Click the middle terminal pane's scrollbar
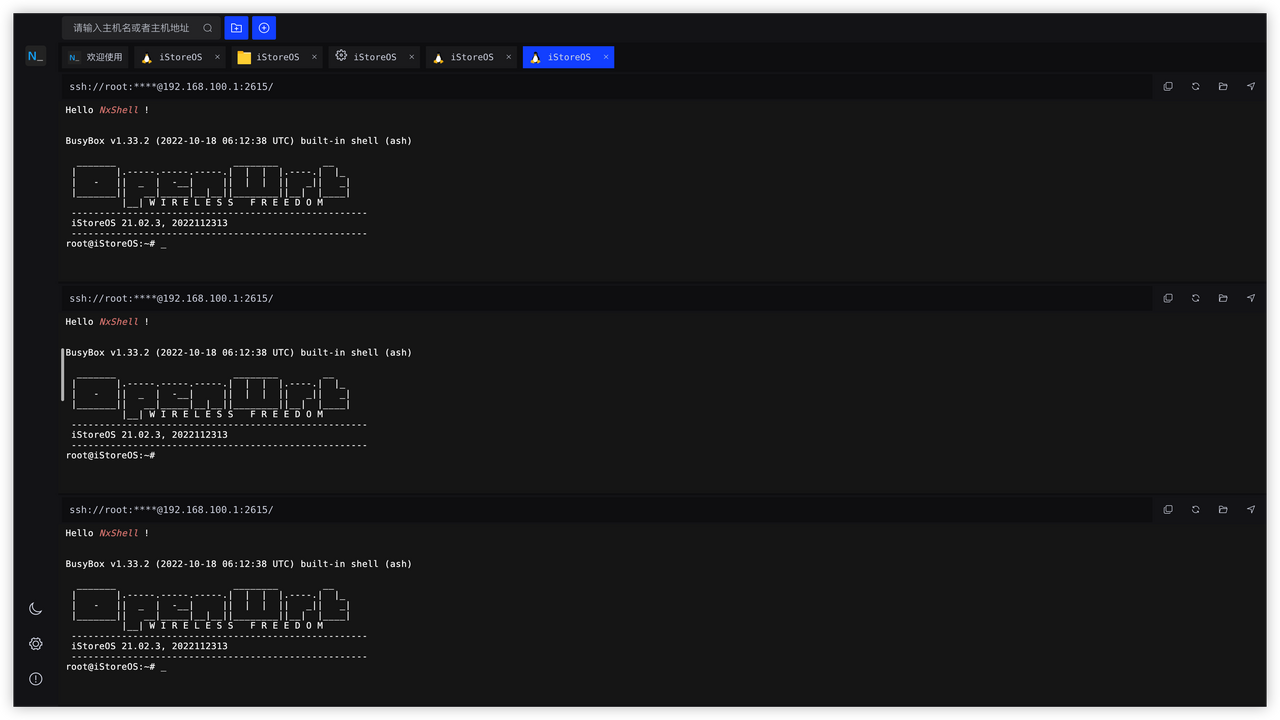This screenshot has height=720, width=1280. pyautogui.click(x=63, y=374)
